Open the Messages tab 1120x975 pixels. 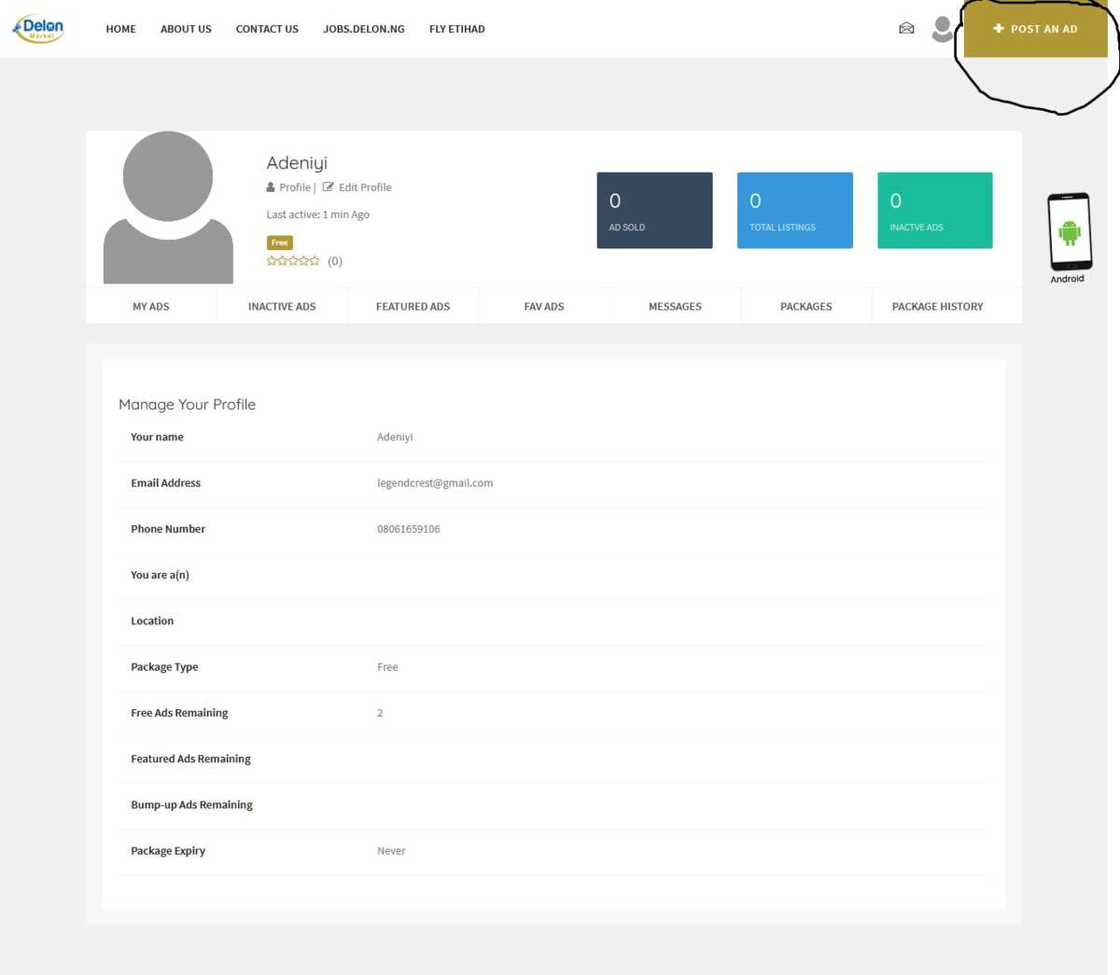pyautogui.click(x=675, y=306)
